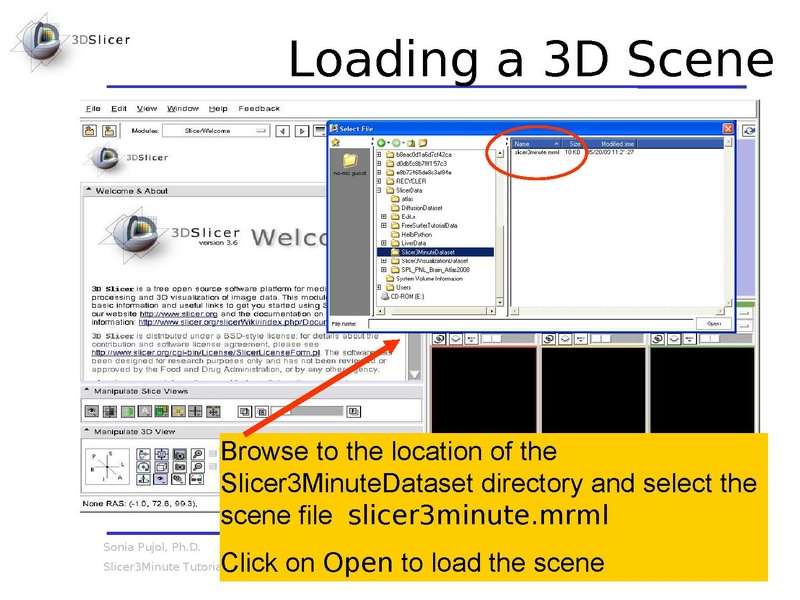Toggle slice visibility in Manipulate Slice Views
This screenshot has width=800, height=600.
pyautogui.click(x=91, y=410)
